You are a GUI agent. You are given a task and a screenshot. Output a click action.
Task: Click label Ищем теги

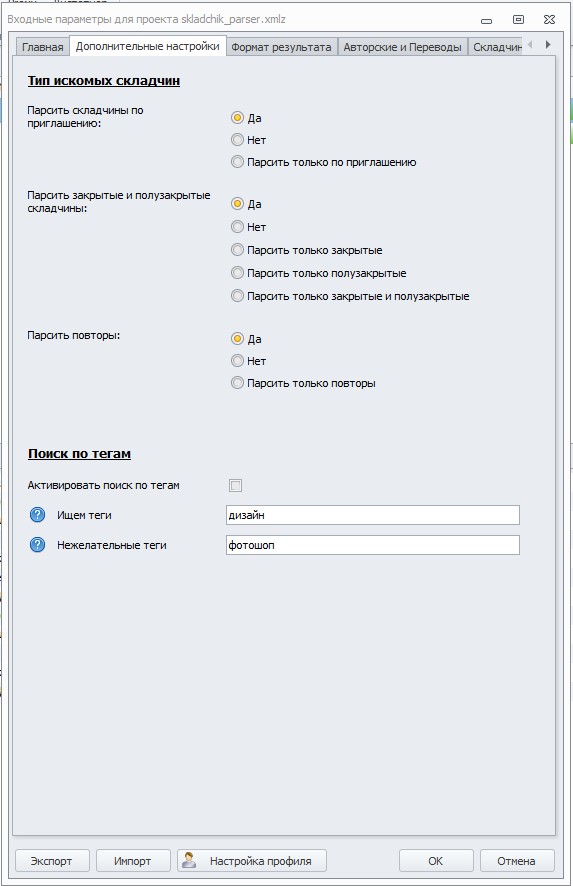point(84,515)
